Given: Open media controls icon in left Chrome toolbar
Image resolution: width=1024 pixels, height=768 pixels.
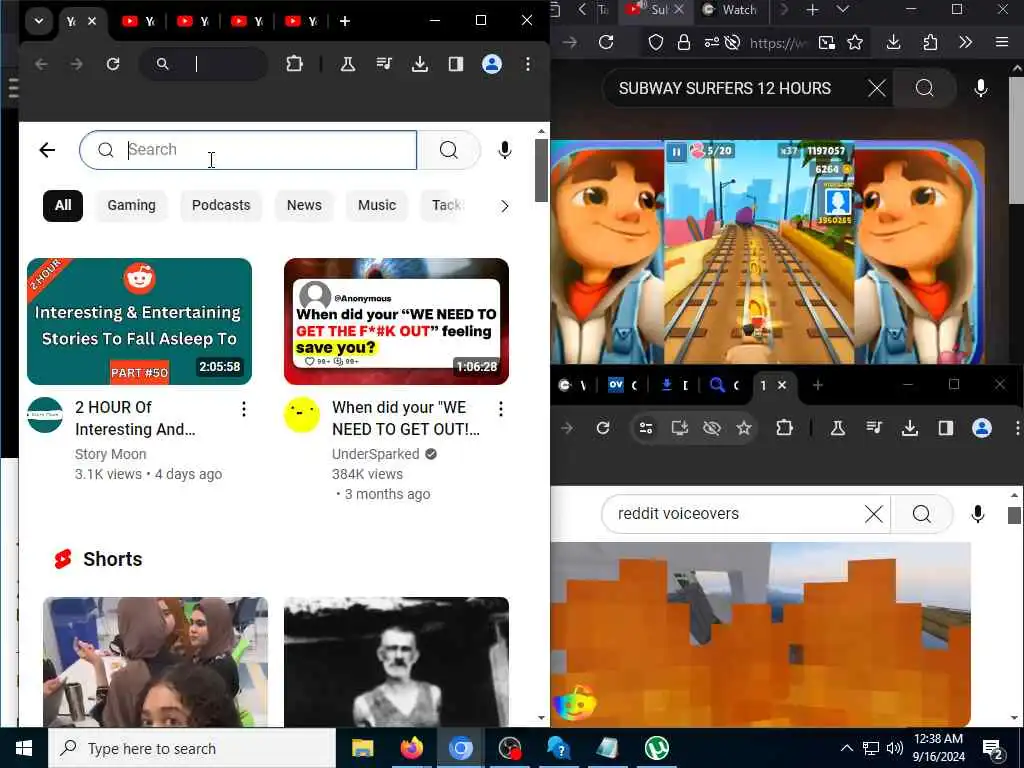Looking at the screenshot, I should pyautogui.click(x=384, y=64).
